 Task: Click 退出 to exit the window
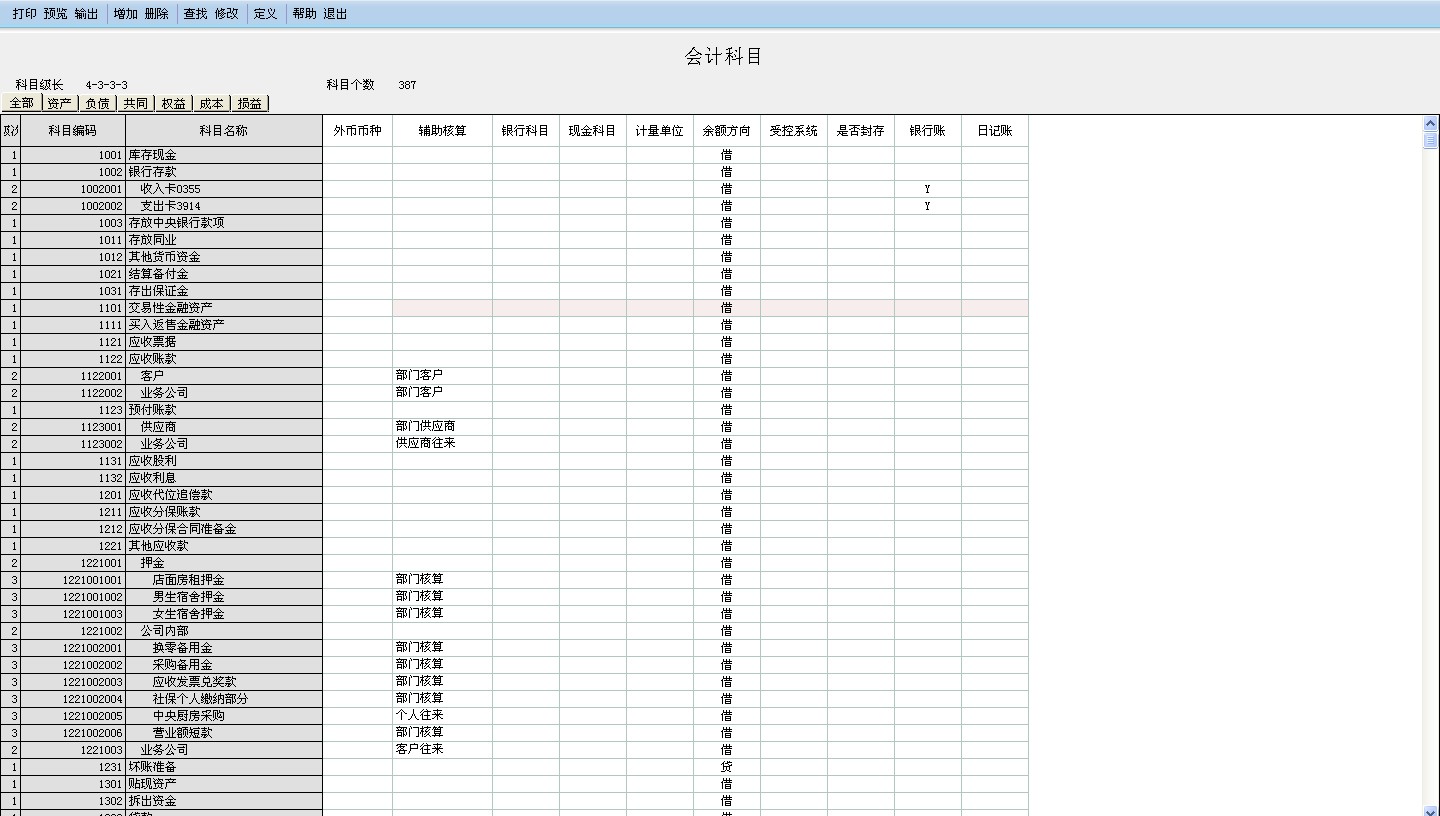pyautogui.click(x=336, y=14)
